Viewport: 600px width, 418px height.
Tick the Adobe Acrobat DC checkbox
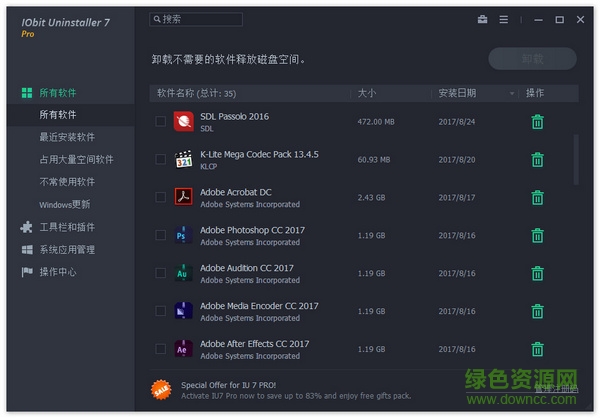tap(160, 197)
